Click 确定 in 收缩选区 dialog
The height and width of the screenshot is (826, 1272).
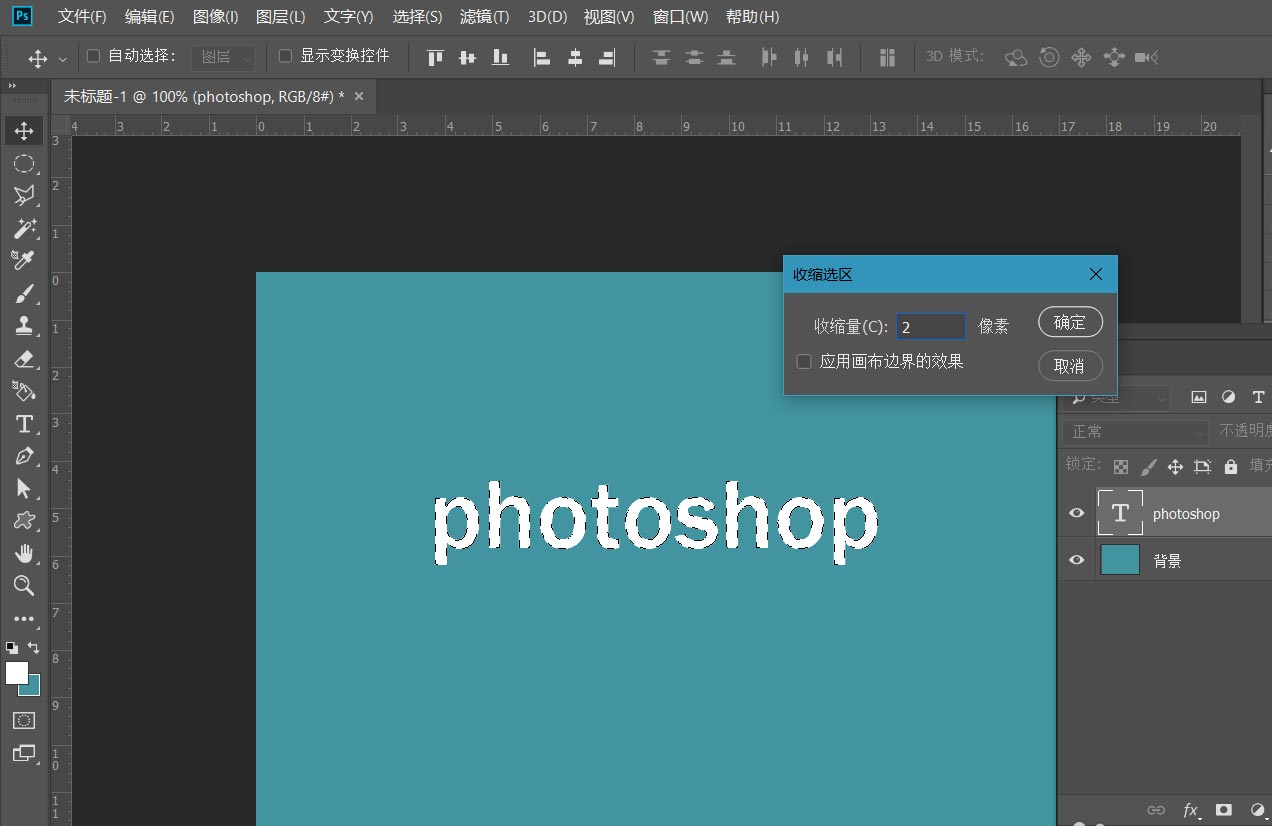(x=1070, y=322)
